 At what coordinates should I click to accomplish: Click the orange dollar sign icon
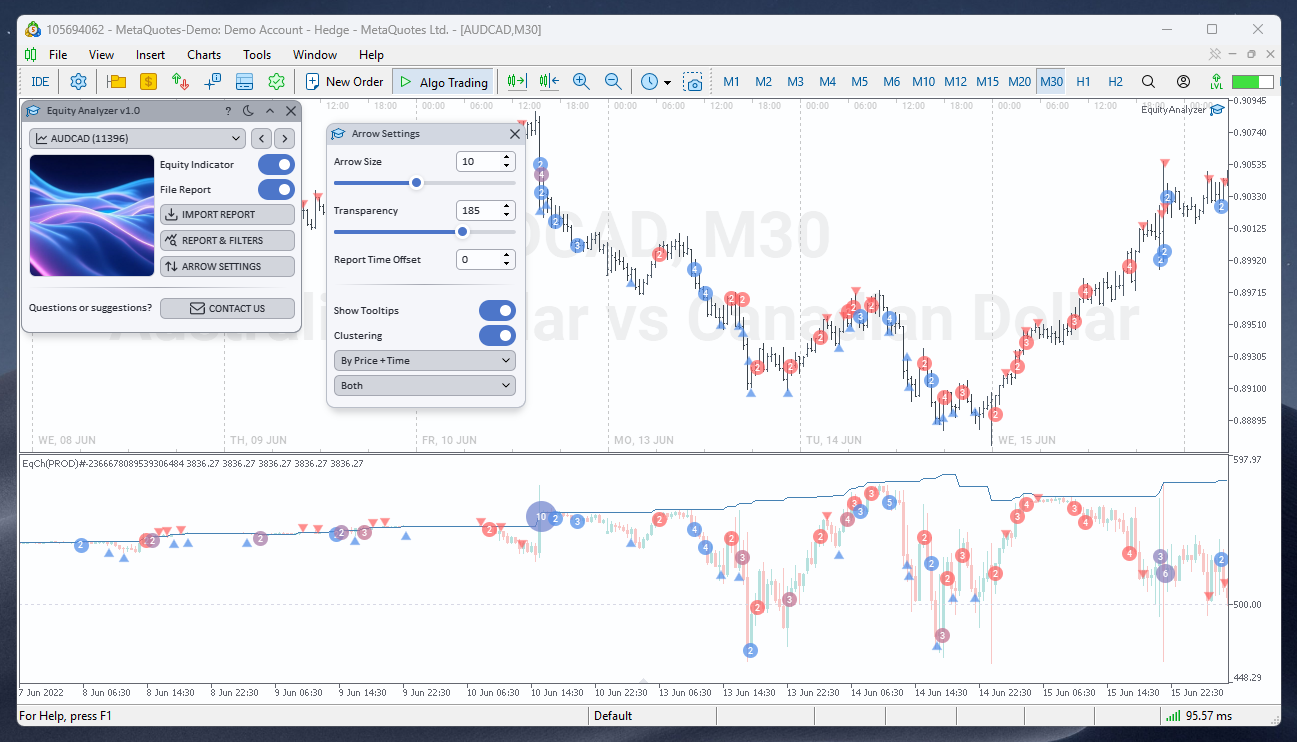click(x=148, y=82)
